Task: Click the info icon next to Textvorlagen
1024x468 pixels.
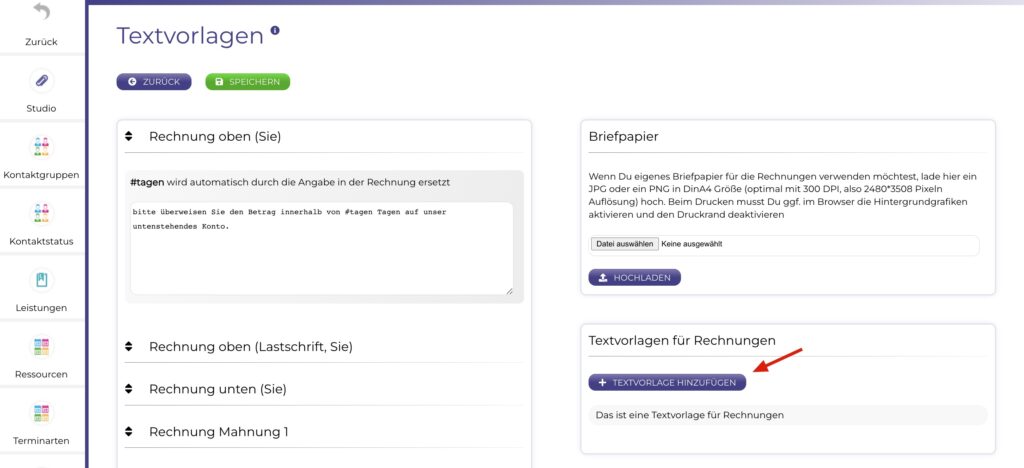Action: tap(275, 31)
